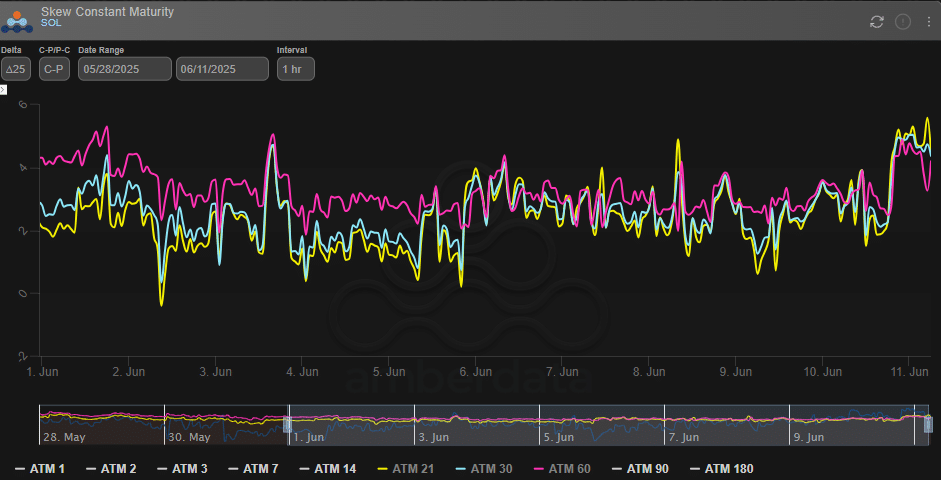This screenshot has width=941, height=480.
Task: Click the end date field 06/11/2025
Action: pos(222,69)
